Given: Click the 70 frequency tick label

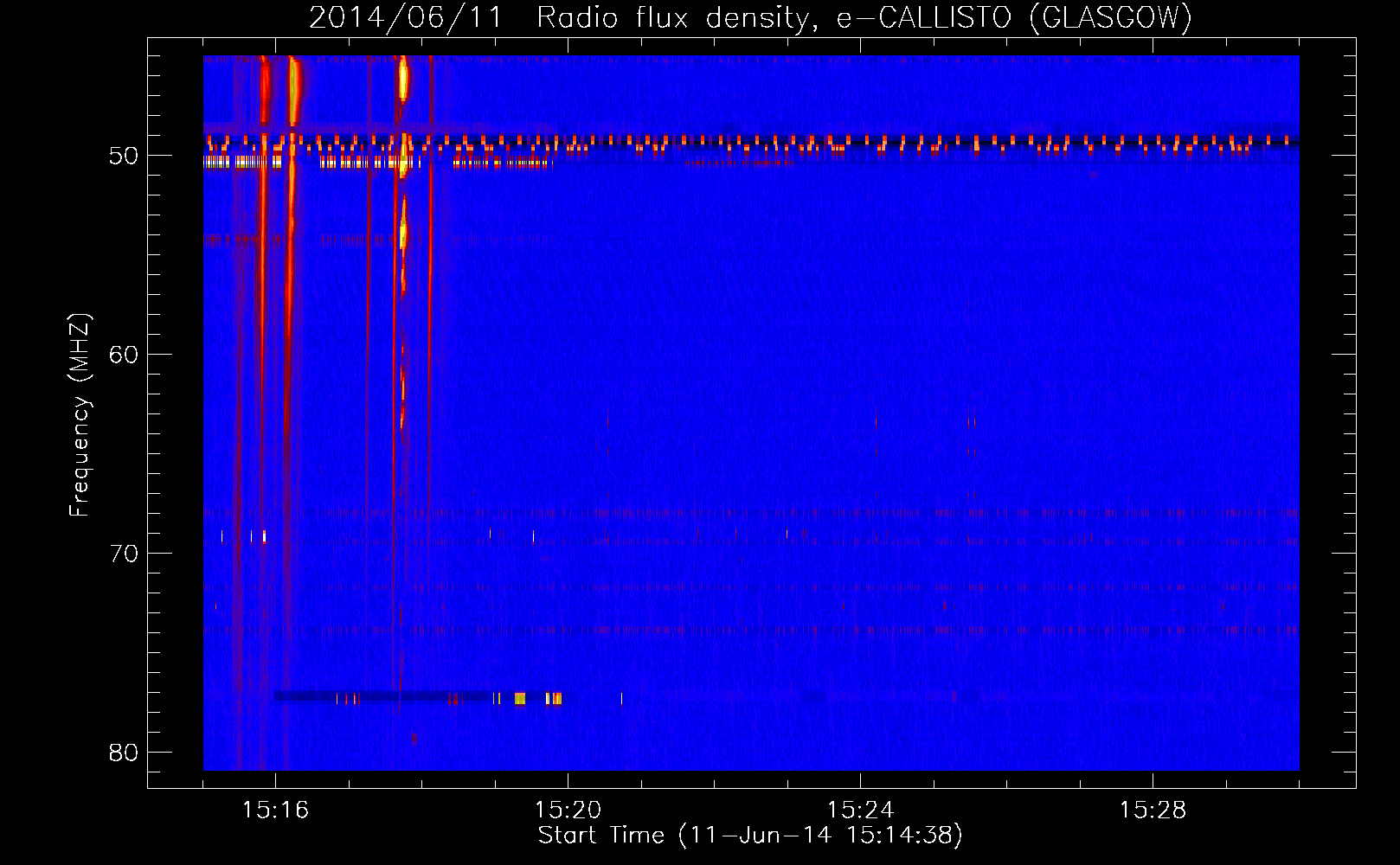Looking at the screenshot, I should (x=124, y=554).
